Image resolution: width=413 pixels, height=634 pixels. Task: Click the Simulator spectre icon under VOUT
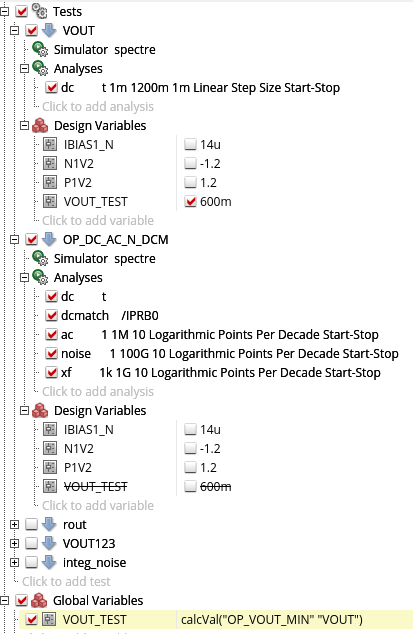[x=40, y=49]
